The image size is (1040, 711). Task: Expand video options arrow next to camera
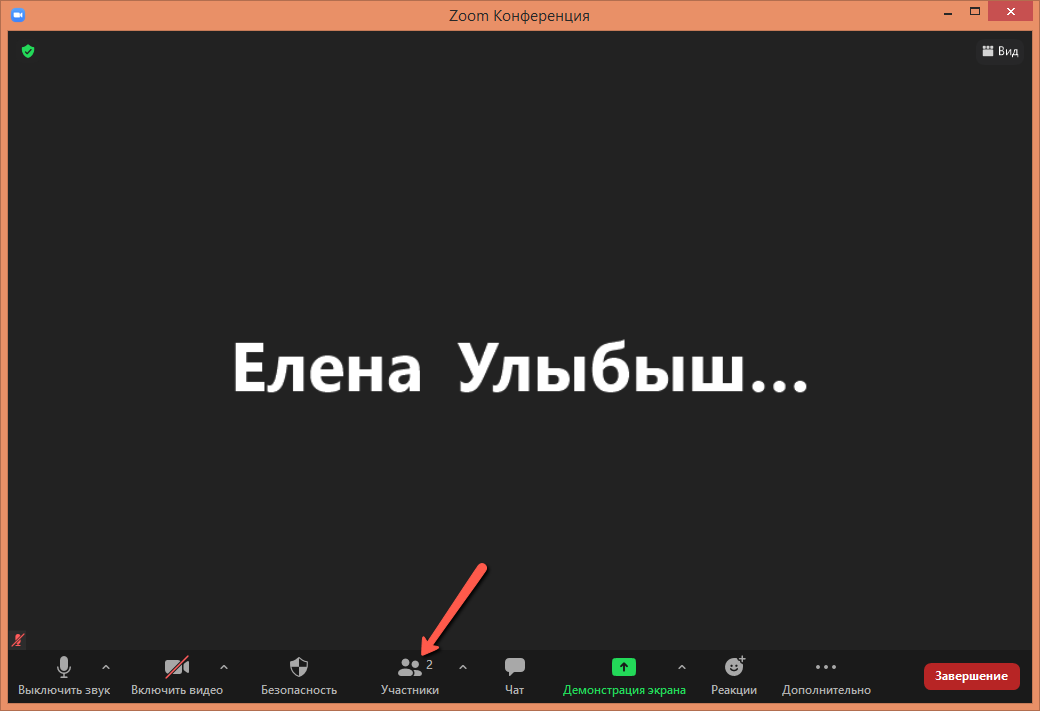(x=224, y=667)
